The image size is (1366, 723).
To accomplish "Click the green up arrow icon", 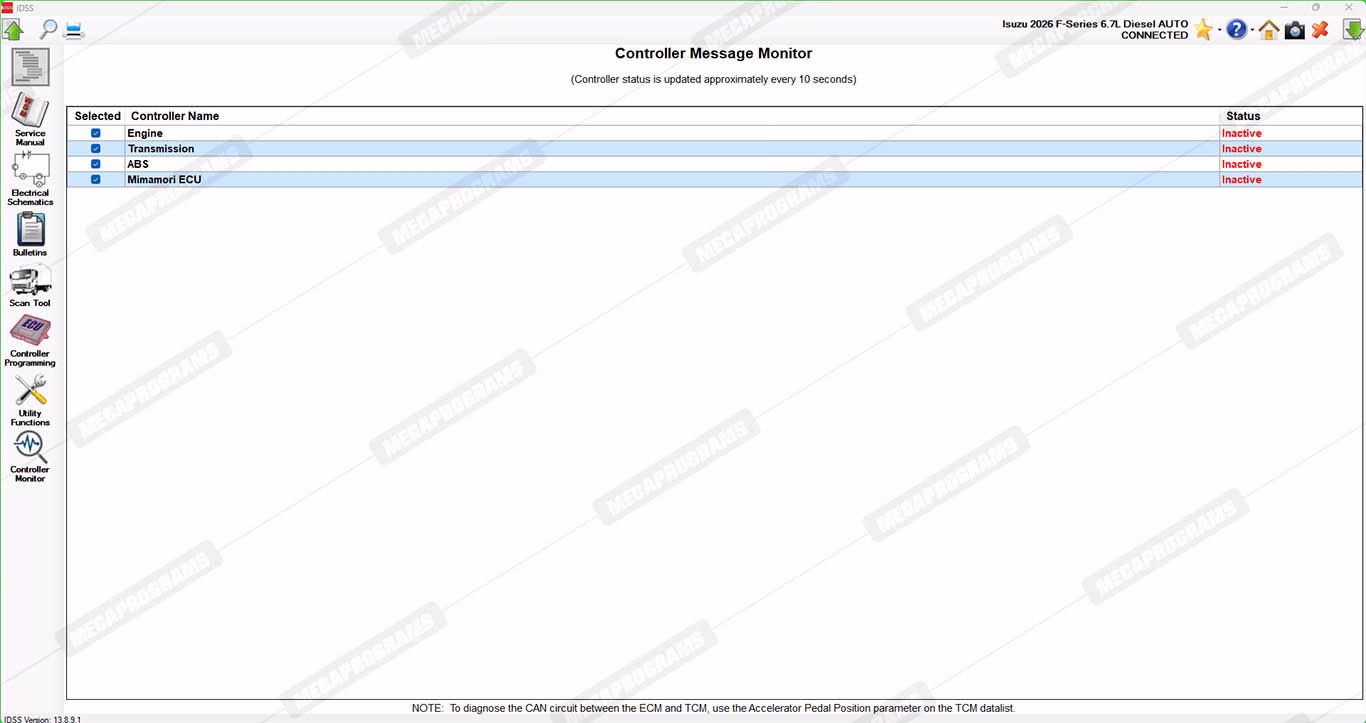I will click(x=13, y=29).
